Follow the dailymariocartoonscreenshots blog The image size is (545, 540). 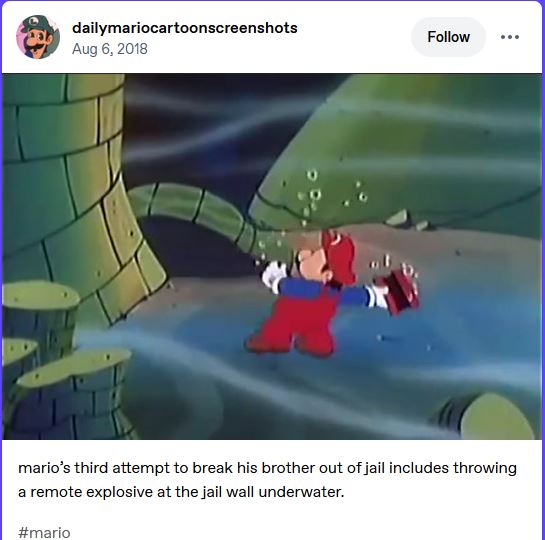(x=448, y=37)
